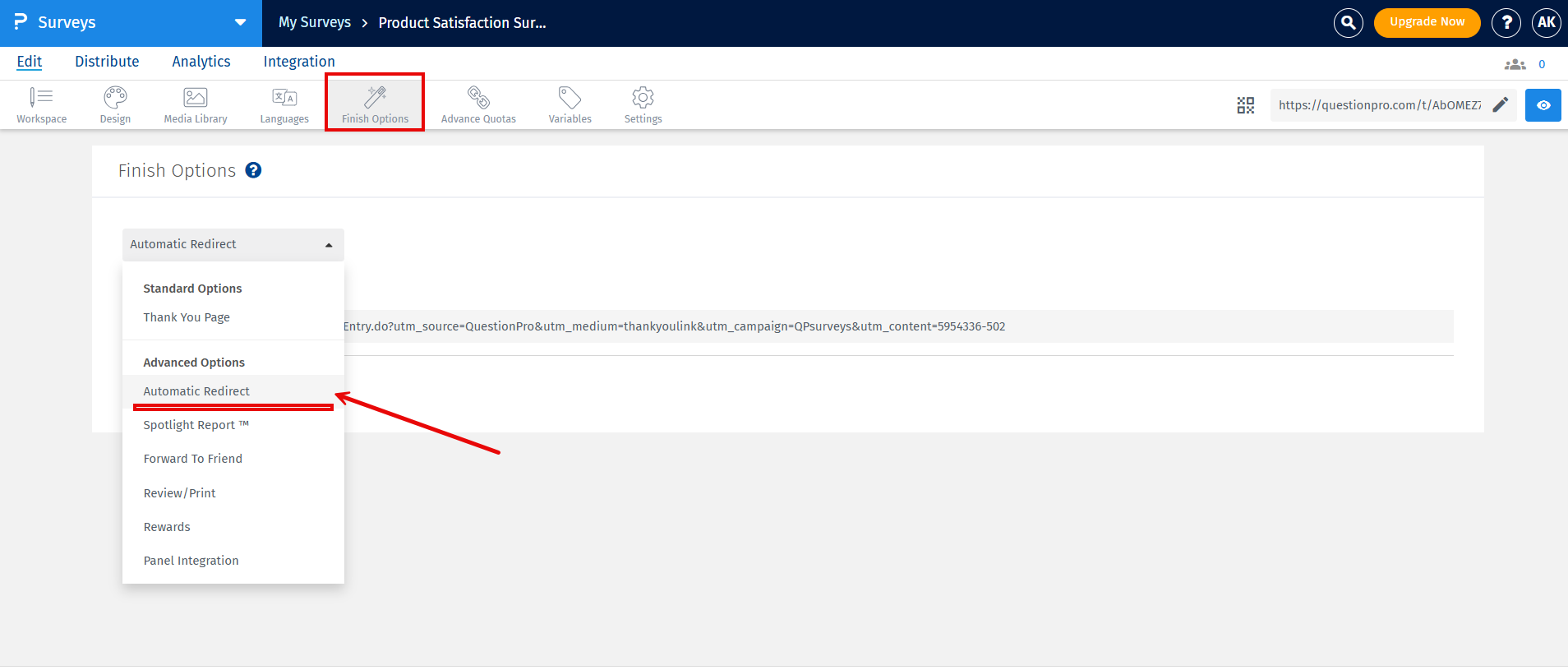
Task: Click the QuestionPro logo
Action: (x=21, y=22)
